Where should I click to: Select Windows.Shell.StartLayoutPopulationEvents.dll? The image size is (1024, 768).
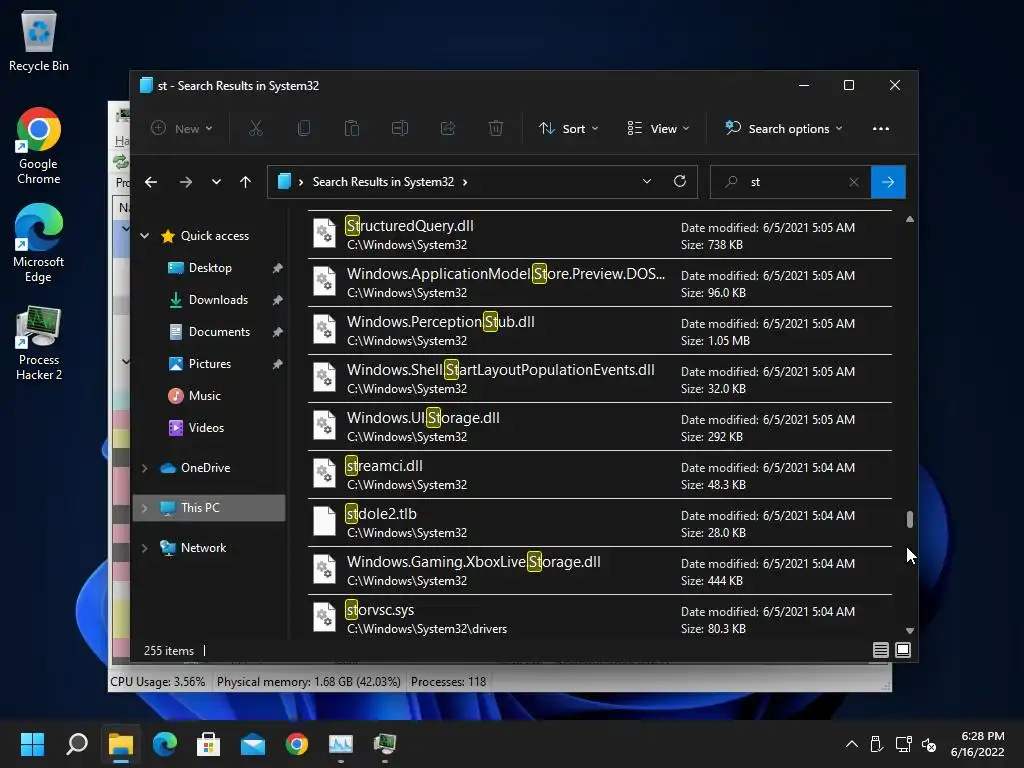coord(600,379)
